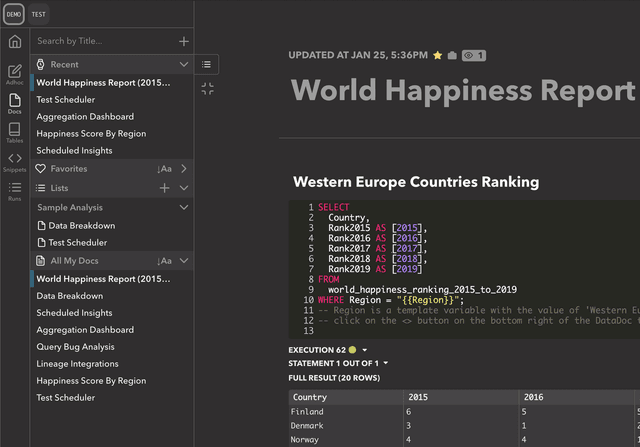Collapse the Recent section chevron

(184, 64)
